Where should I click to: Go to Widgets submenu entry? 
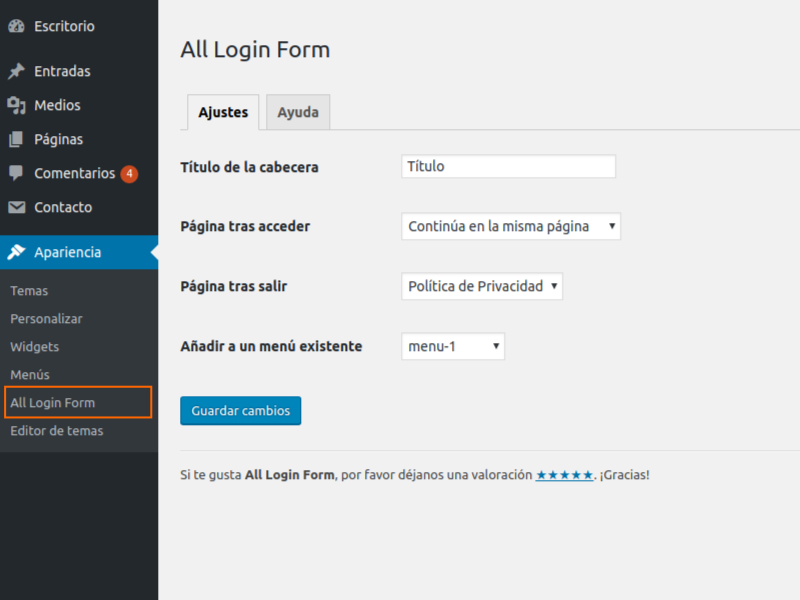click(35, 347)
